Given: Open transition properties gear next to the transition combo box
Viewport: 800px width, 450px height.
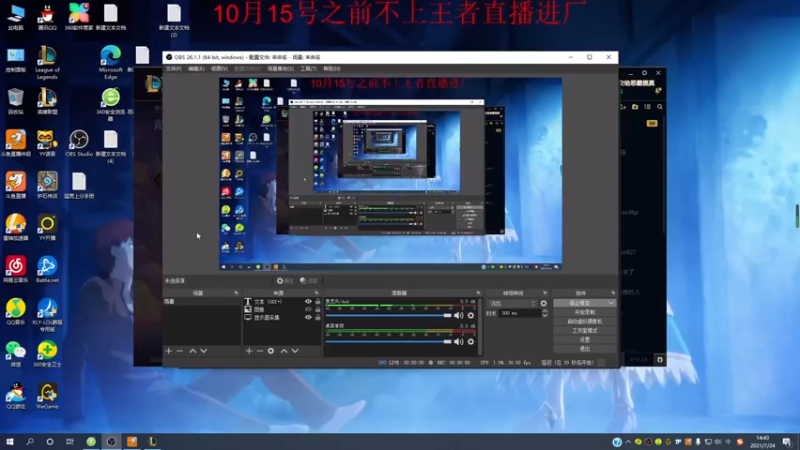Looking at the screenshot, I should (544, 304).
